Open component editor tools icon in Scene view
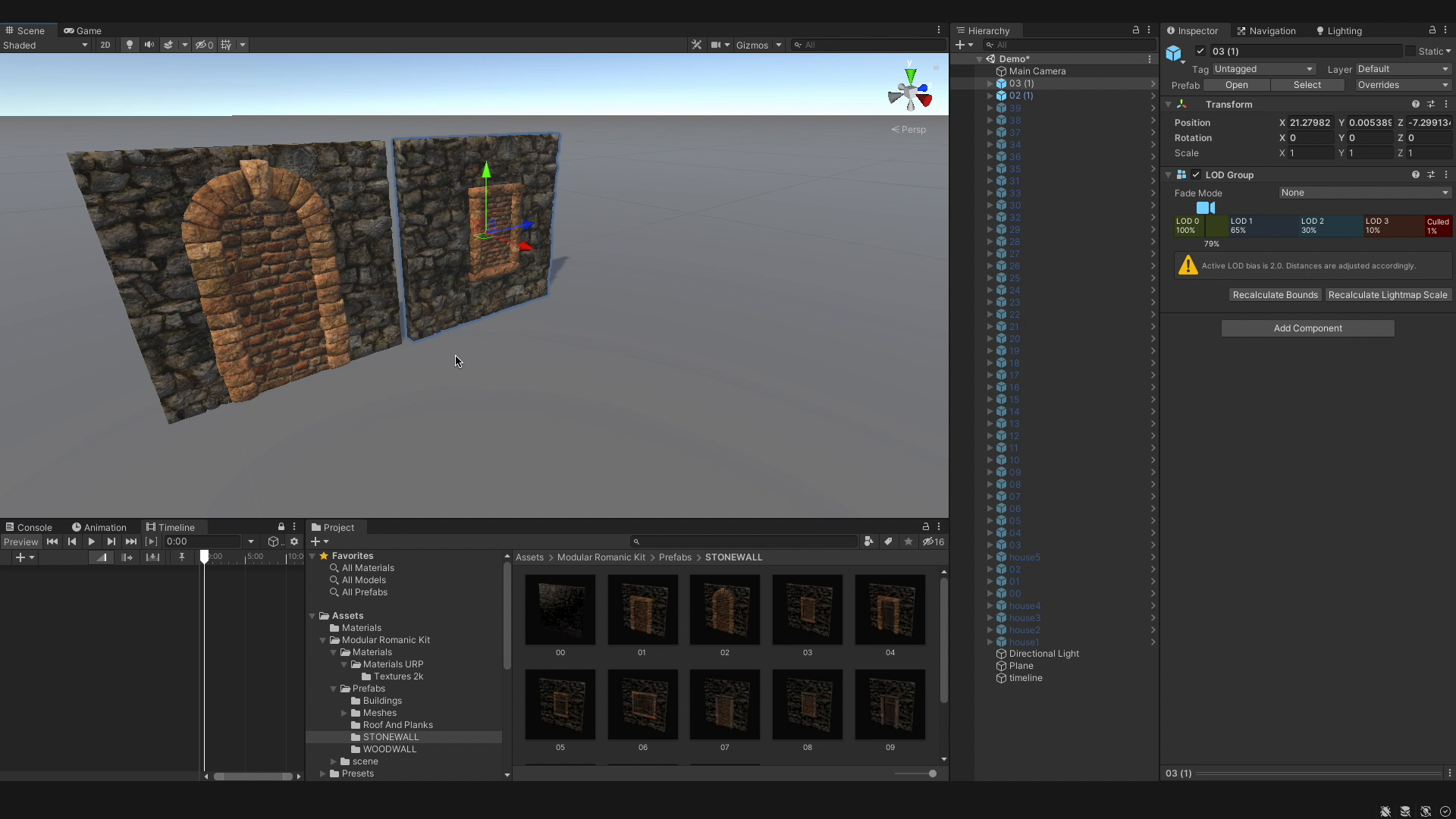This screenshot has width=1456, height=819. (x=696, y=45)
